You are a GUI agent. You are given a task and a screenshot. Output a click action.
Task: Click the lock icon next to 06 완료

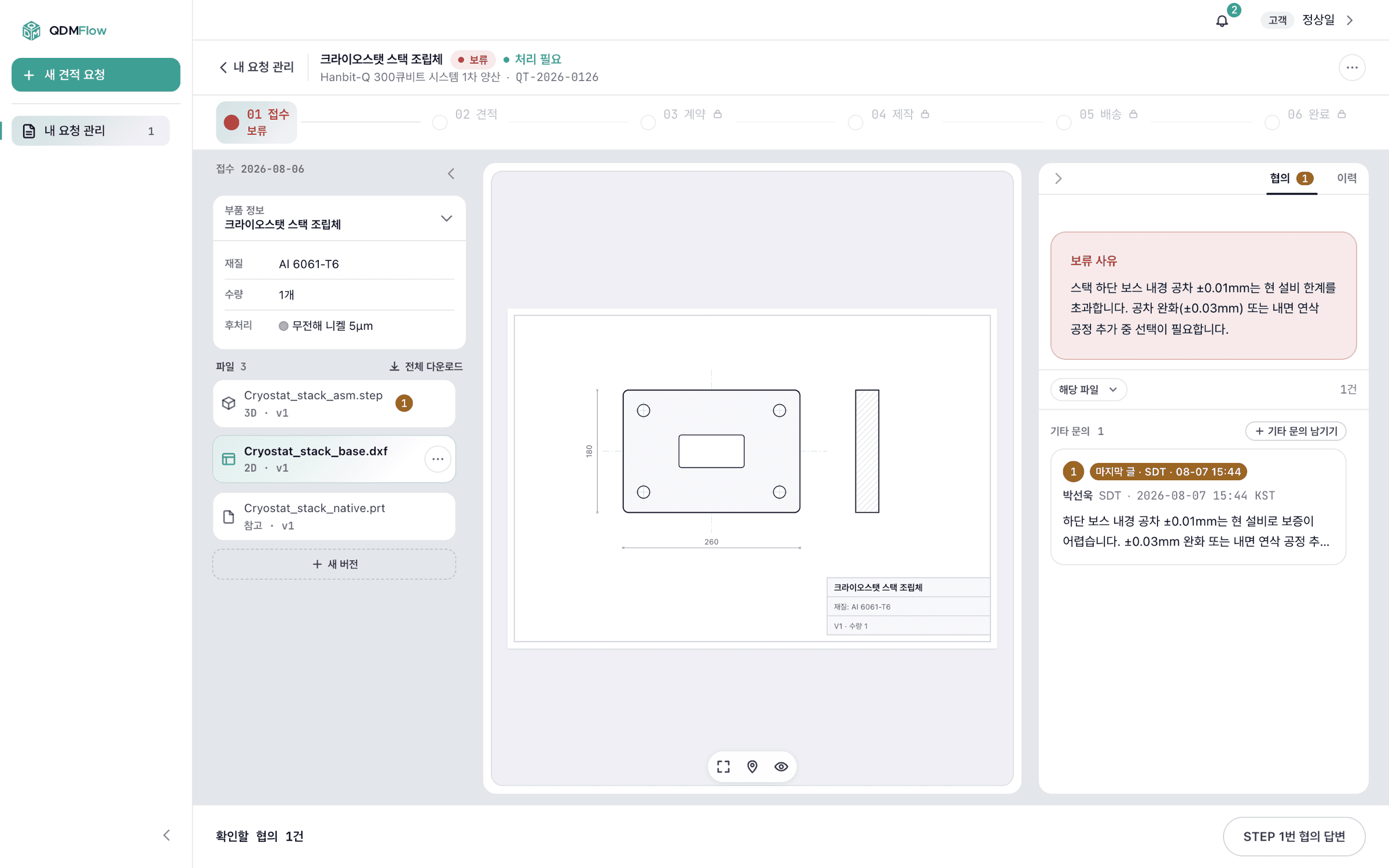click(1342, 114)
